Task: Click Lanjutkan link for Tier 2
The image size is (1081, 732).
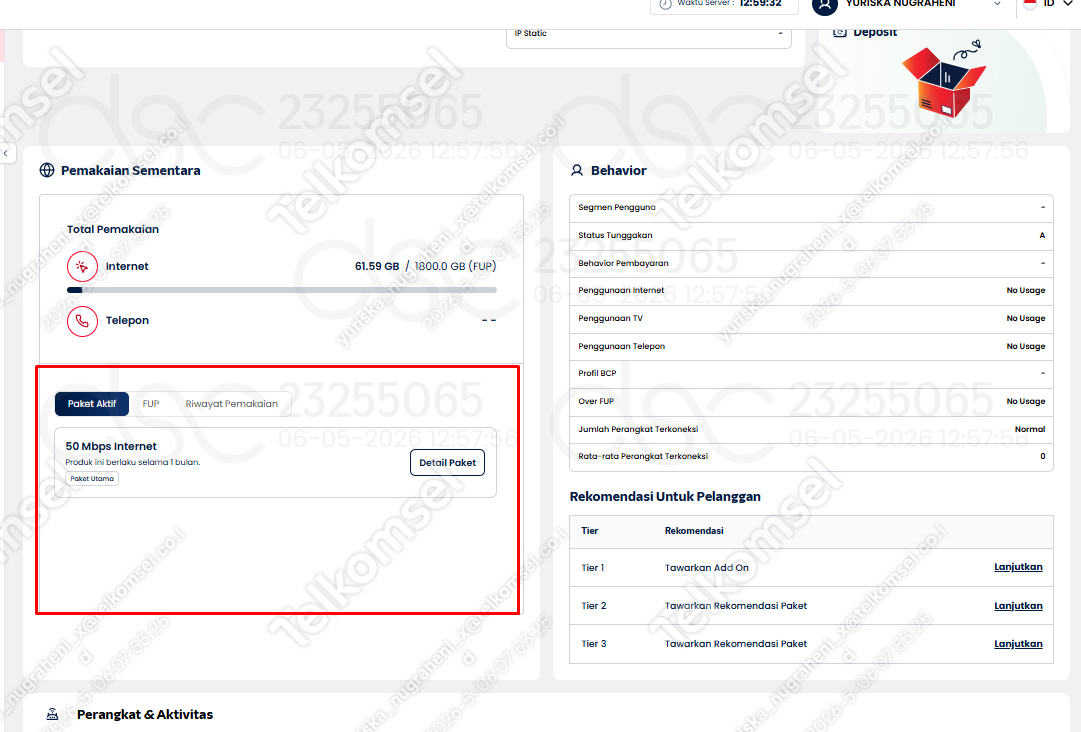Action: 1018,606
